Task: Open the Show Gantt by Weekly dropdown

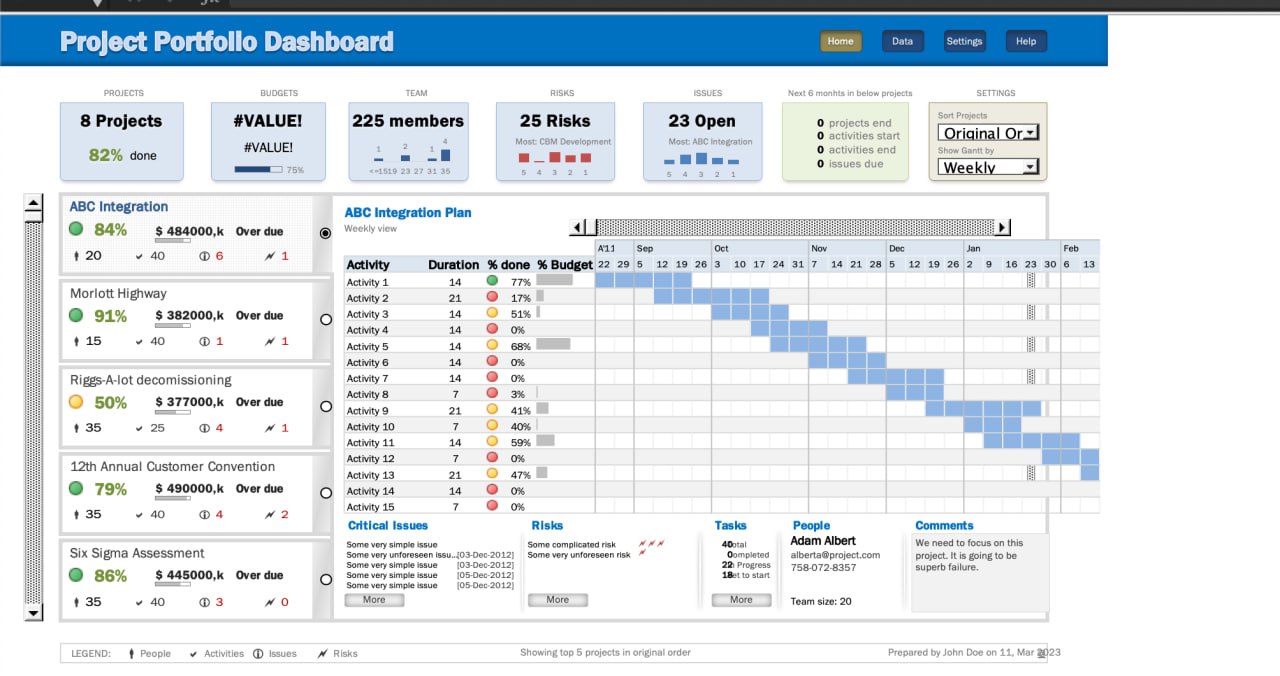Action: [x=989, y=167]
